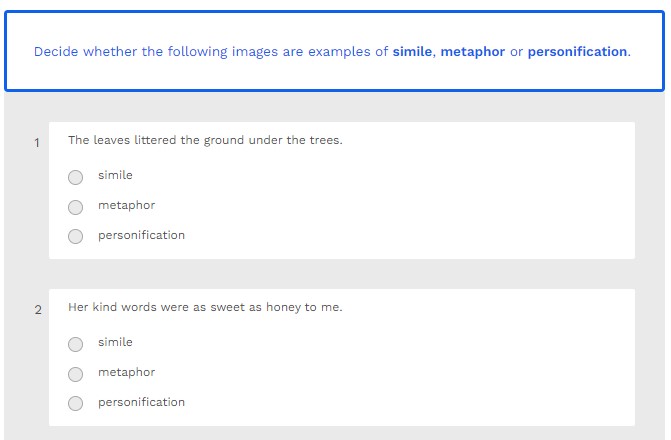Click the sentence 'The leaves littered the ground'
The height and width of the screenshot is (440, 671).
pyautogui.click(x=205, y=140)
